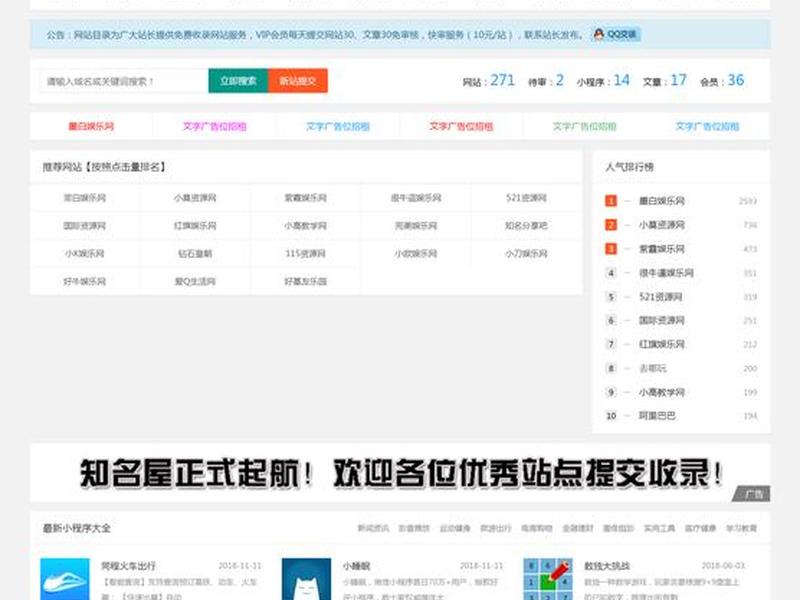Select the 新闻资讯 mini-program category tab
The image size is (800, 600).
point(373,528)
